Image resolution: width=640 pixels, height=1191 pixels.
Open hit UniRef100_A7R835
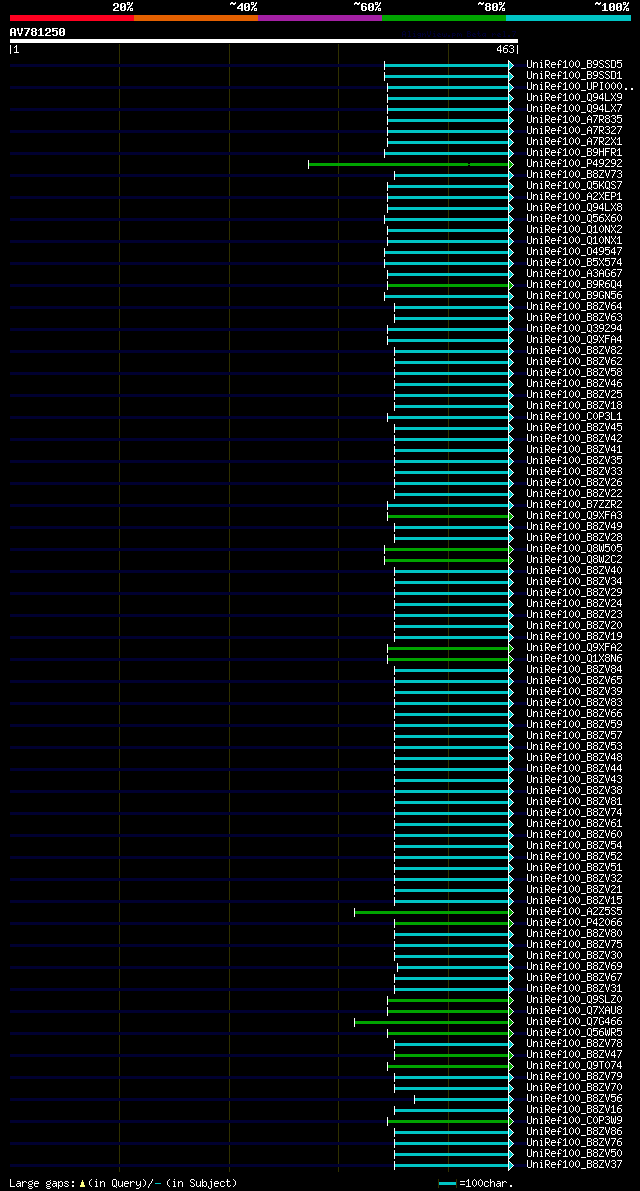[x=574, y=120]
